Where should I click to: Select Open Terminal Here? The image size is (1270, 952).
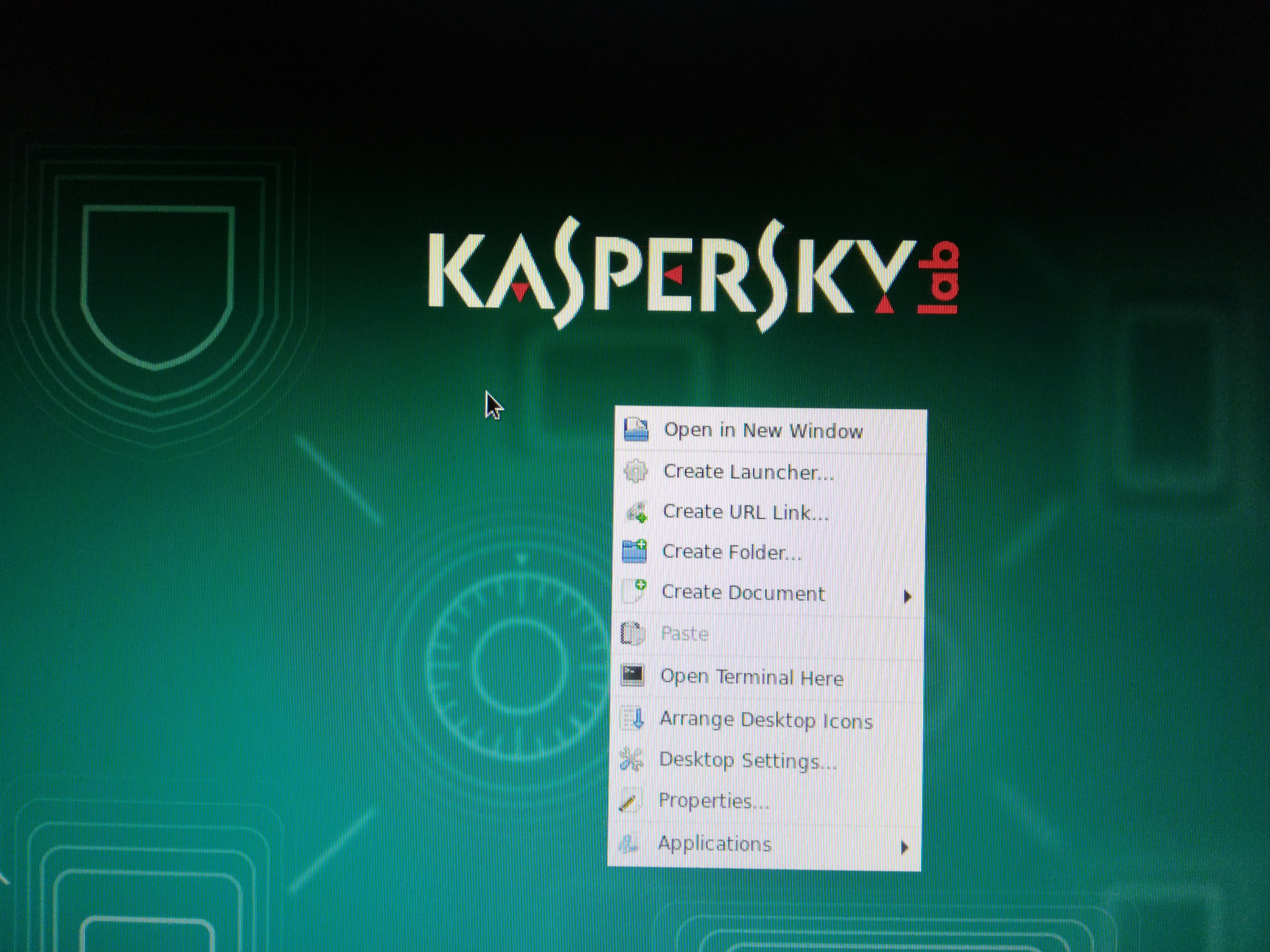click(751, 678)
